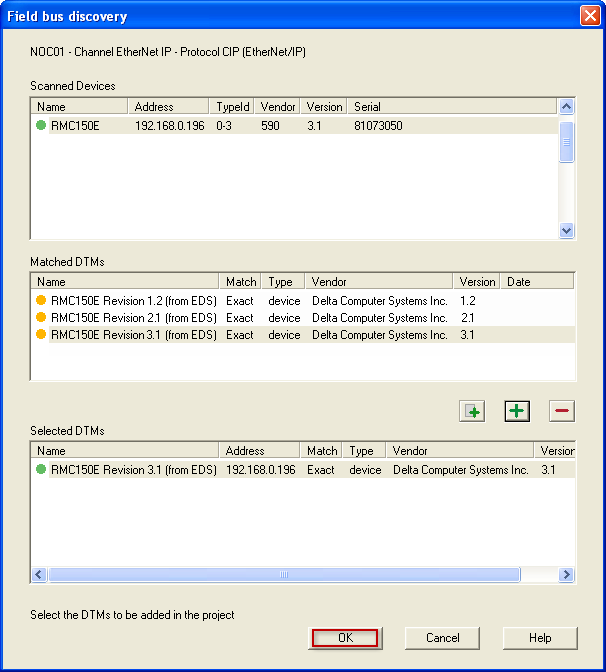The width and height of the screenshot is (606, 672).
Task: Click Version header in Scanned Devices
Action: (324, 107)
